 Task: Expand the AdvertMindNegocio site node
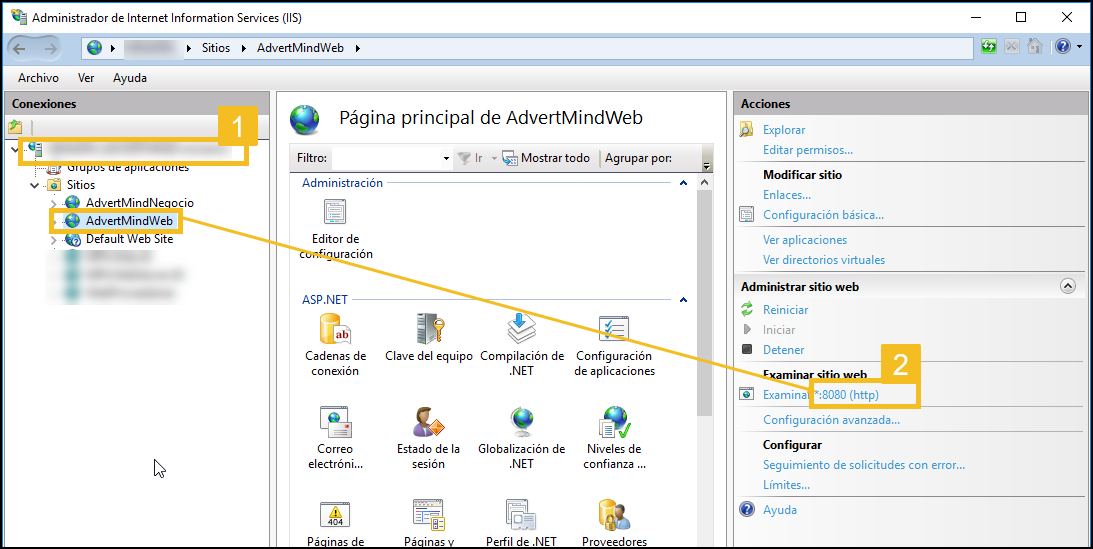pyautogui.click(x=54, y=203)
